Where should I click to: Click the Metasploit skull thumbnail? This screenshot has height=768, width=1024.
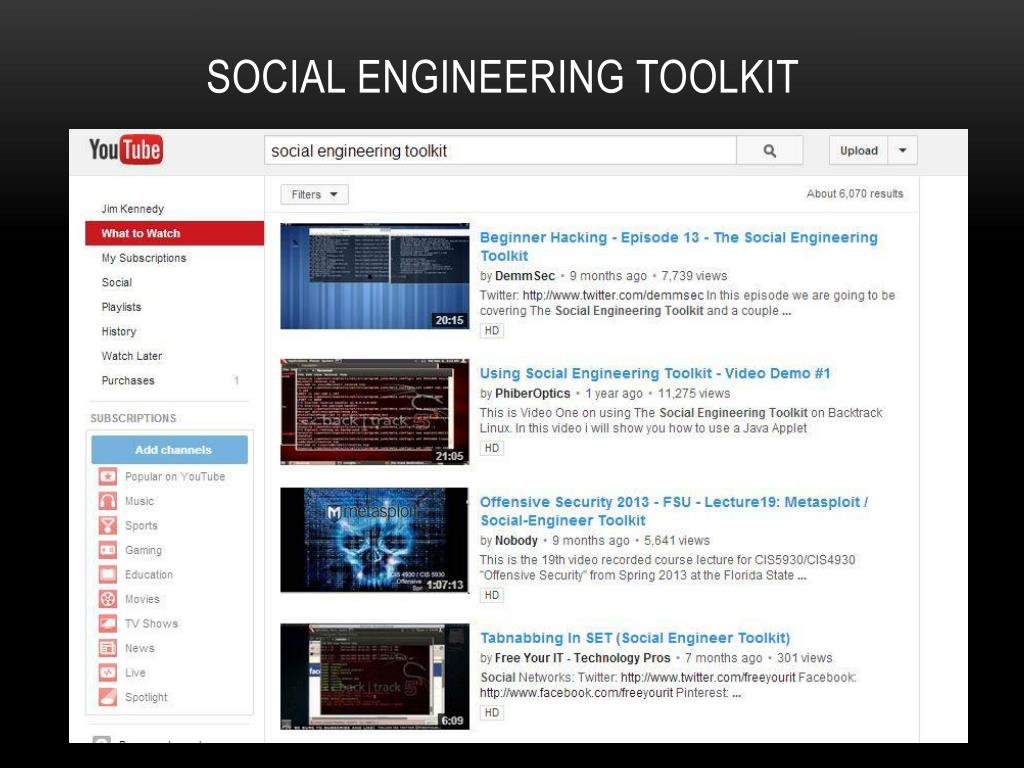click(375, 539)
